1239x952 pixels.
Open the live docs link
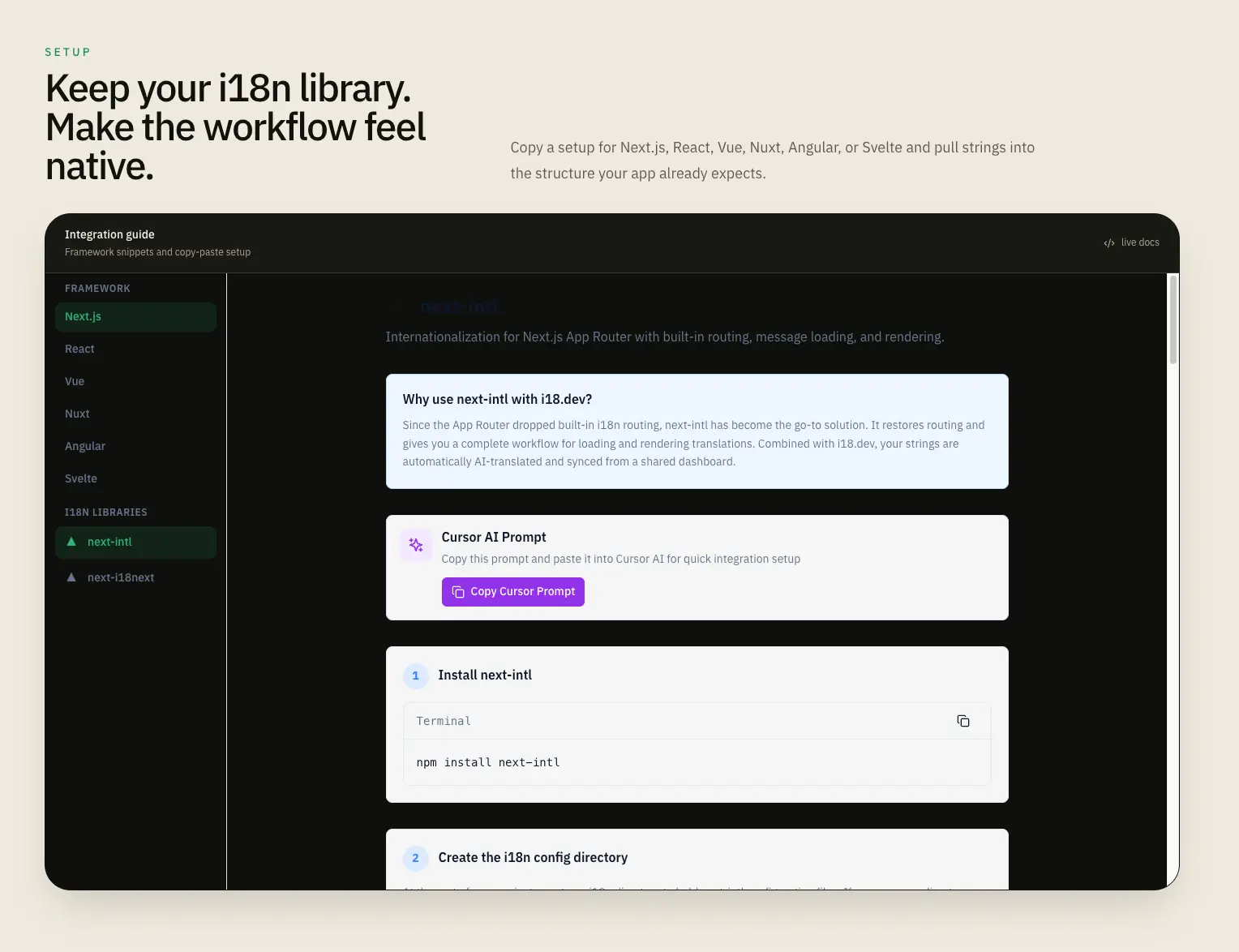[1132, 242]
